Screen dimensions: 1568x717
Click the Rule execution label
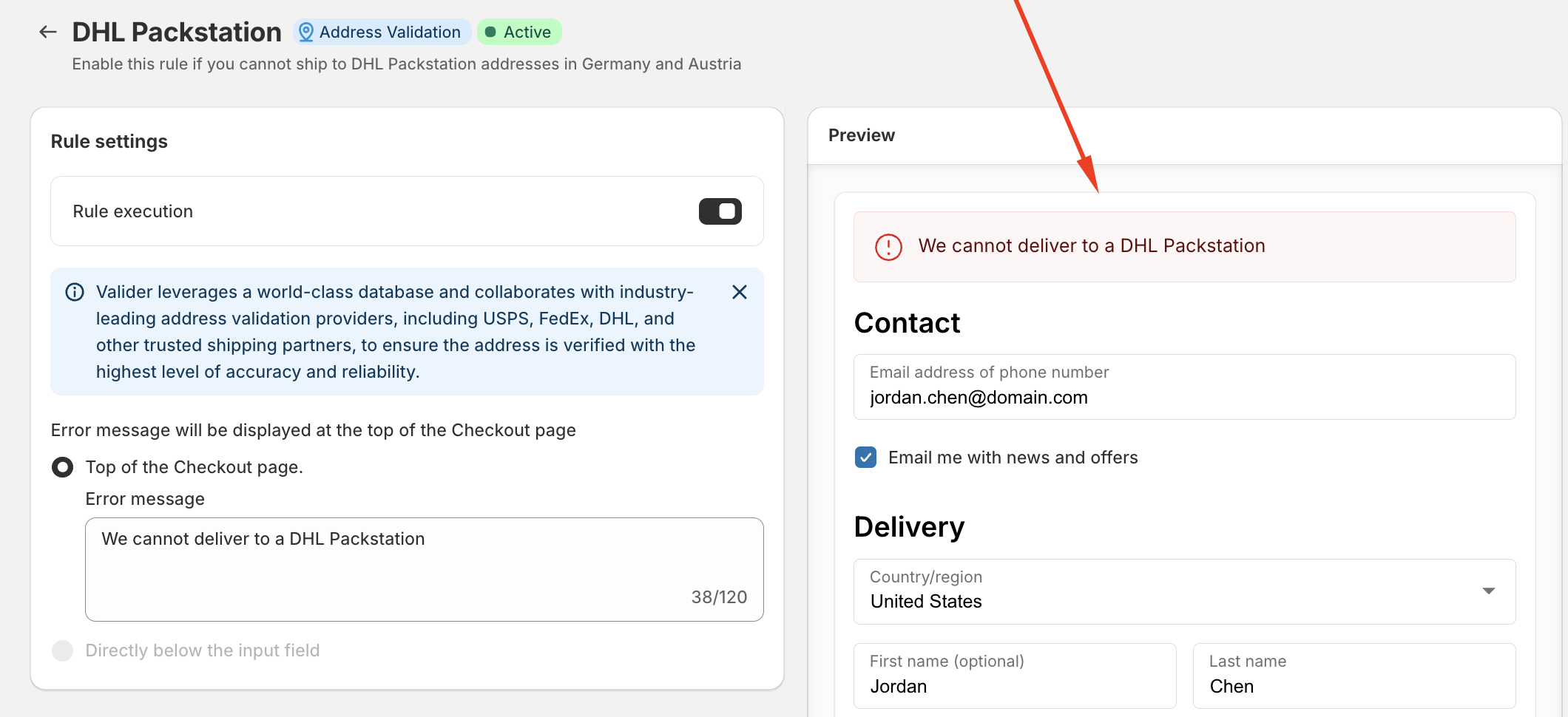(132, 211)
